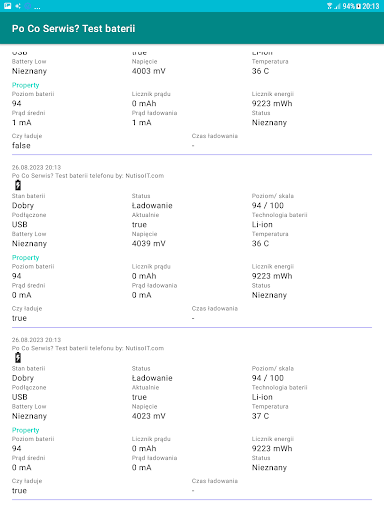Screen dimensions: 384x512
Task: Tap the charging battery icon above the 4039 mV entry
Action: (18, 185)
